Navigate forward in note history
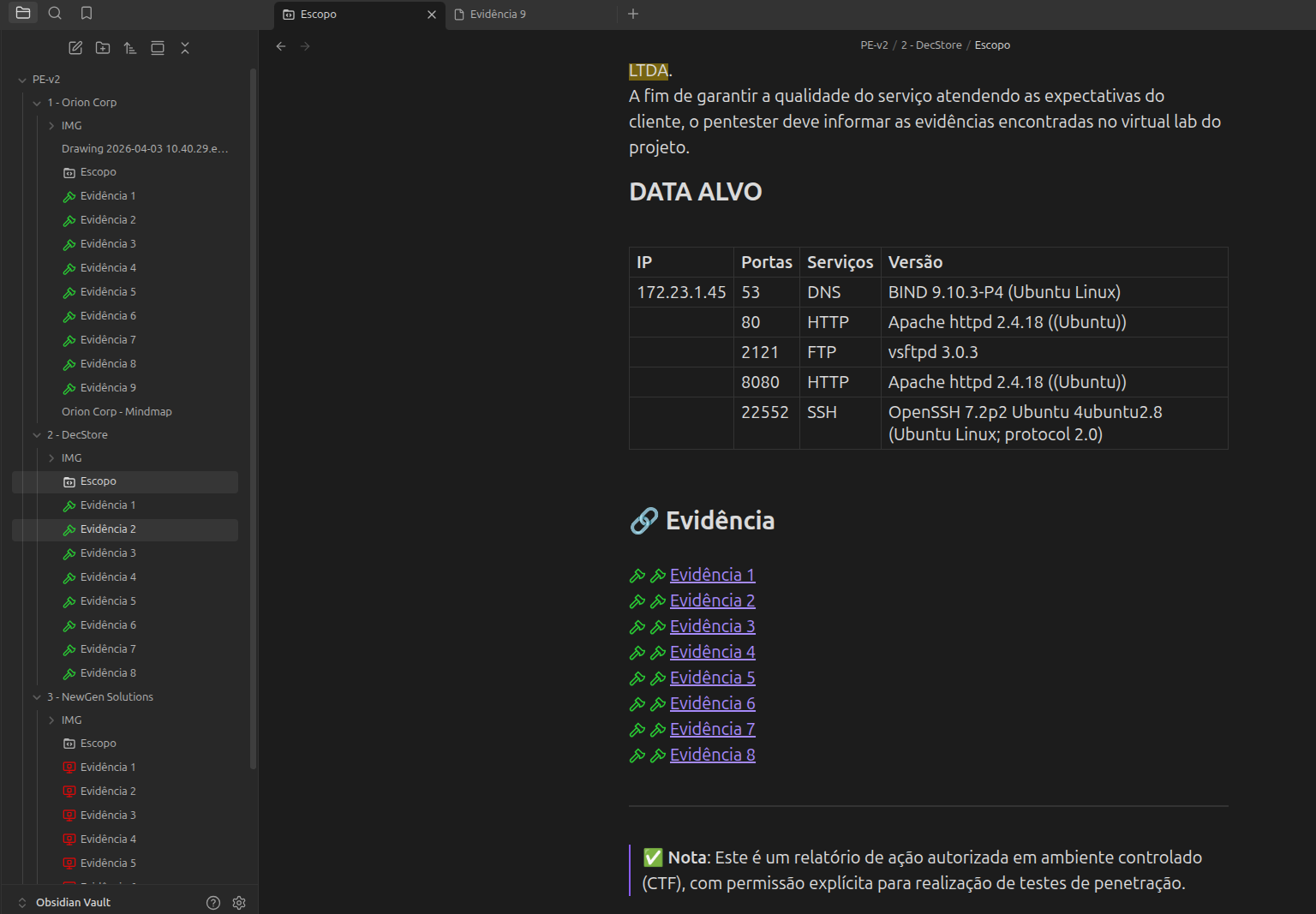The height and width of the screenshot is (914, 1316). [305, 46]
